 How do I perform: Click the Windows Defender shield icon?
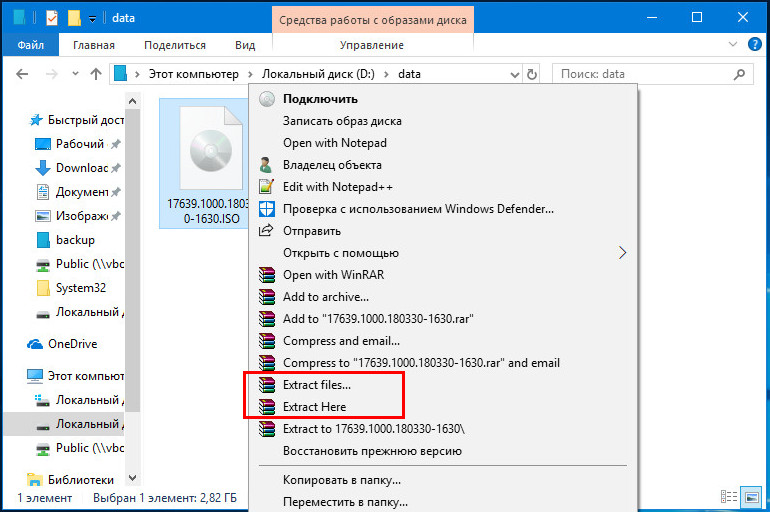pos(267,209)
